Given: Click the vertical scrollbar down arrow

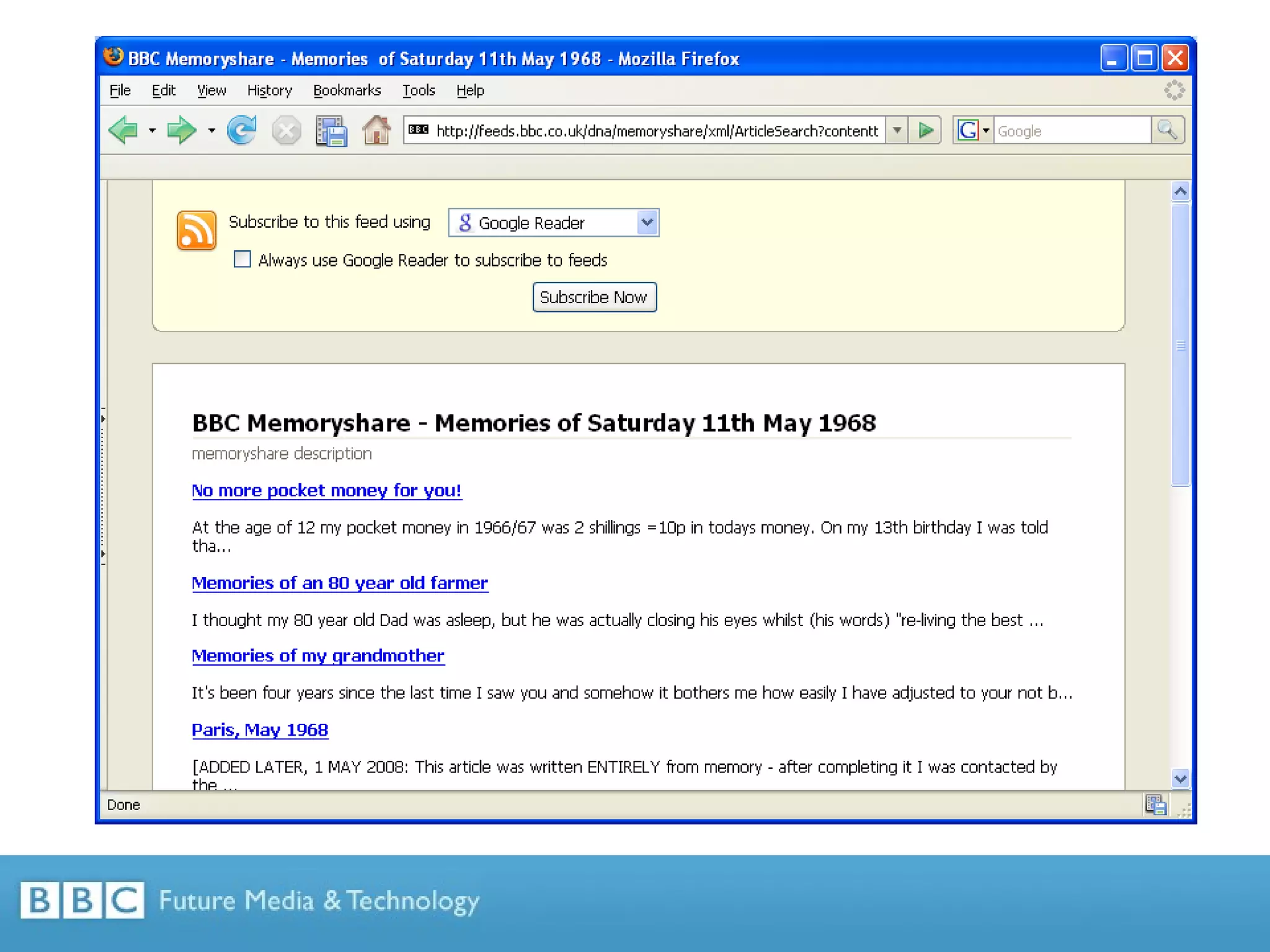Looking at the screenshot, I should 1180,778.
